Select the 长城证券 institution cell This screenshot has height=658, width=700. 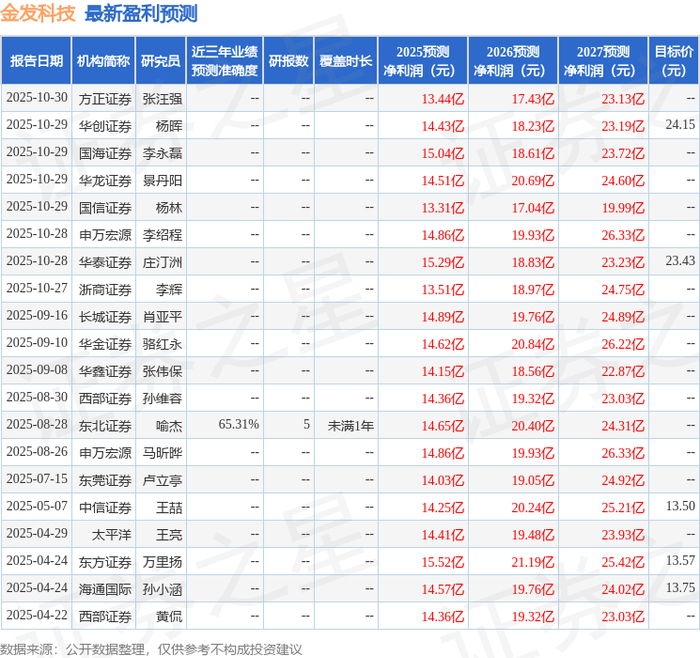pos(105,317)
